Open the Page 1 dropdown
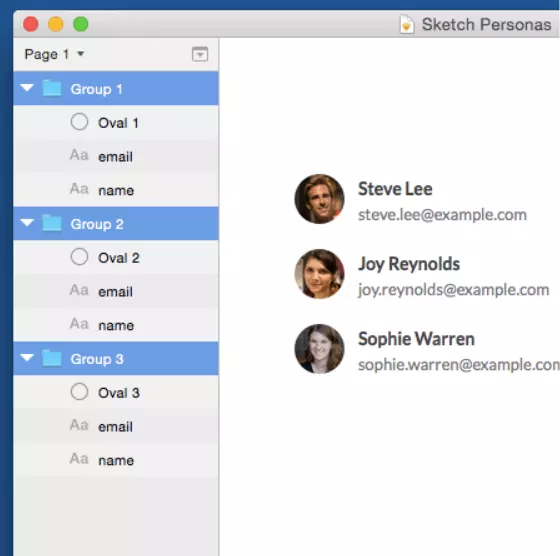The width and height of the screenshot is (560, 556). [54, 54]
